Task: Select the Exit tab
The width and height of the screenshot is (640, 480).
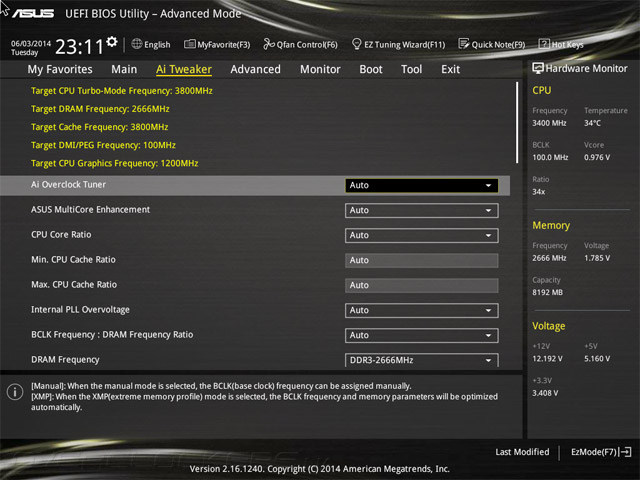Action: (450, 69)
